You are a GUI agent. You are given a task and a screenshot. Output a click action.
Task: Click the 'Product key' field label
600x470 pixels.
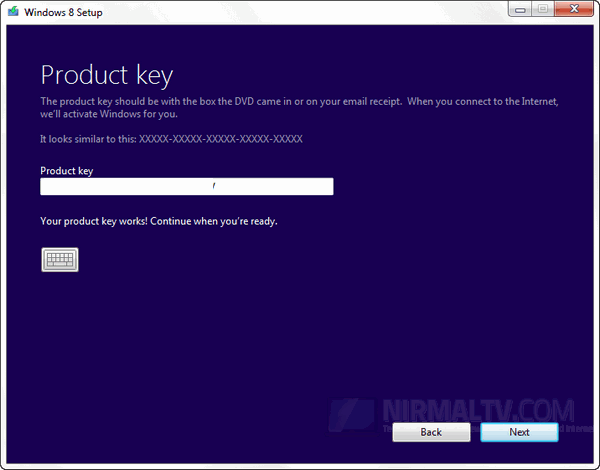[67, 171]
